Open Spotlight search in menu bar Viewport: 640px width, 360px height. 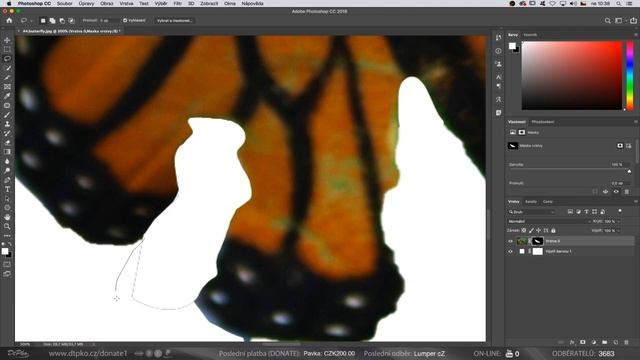(619, 3)
